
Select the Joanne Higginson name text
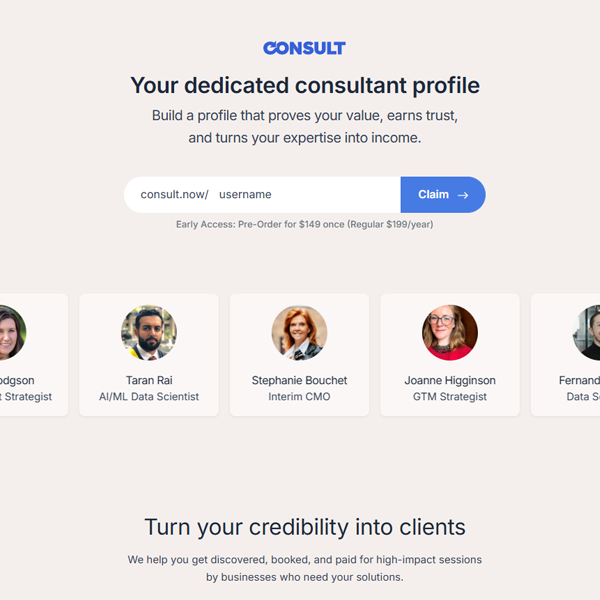tap(450, 380)
